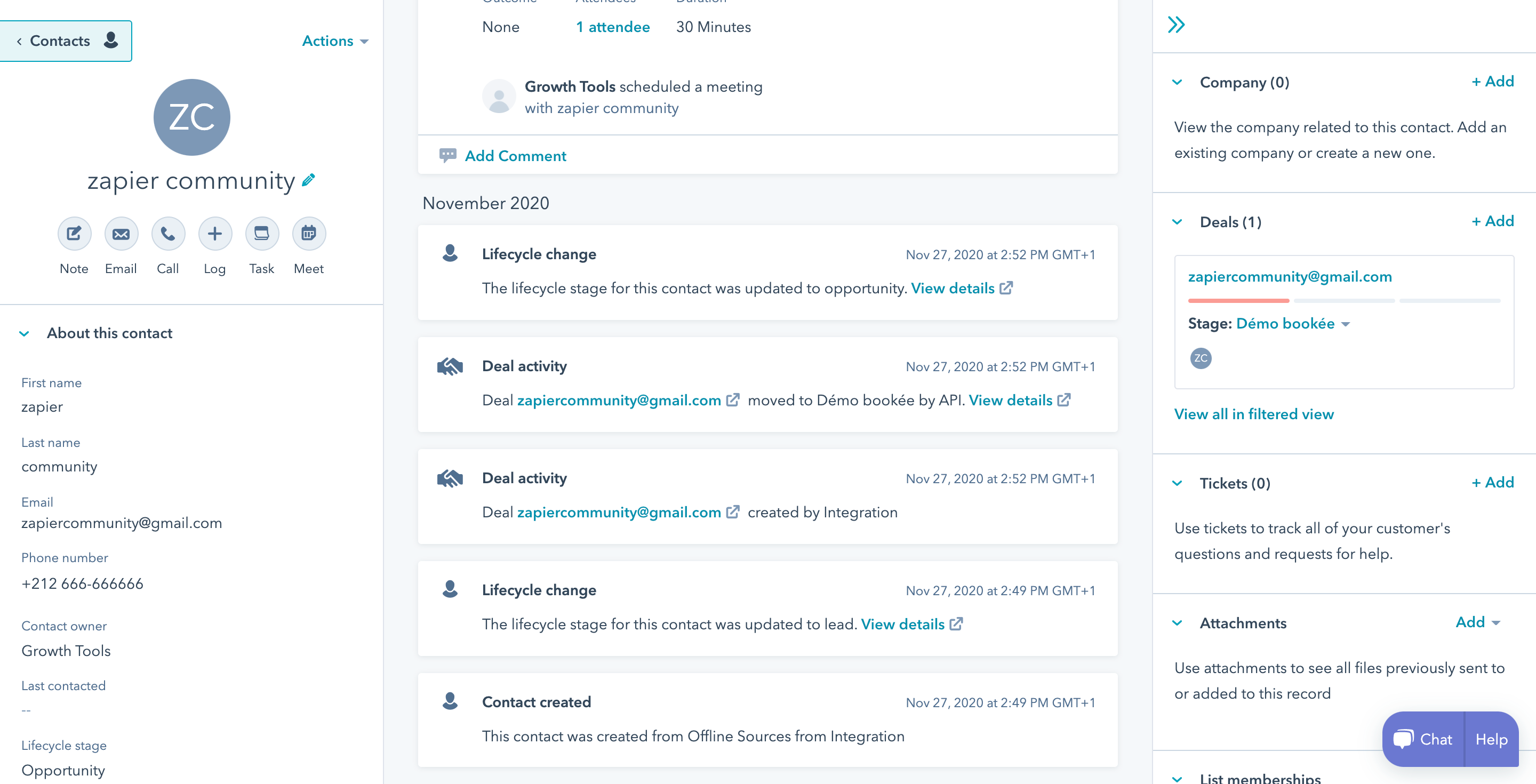Collapse the About this contact section

pyautogui.click(x=23, y=333)
